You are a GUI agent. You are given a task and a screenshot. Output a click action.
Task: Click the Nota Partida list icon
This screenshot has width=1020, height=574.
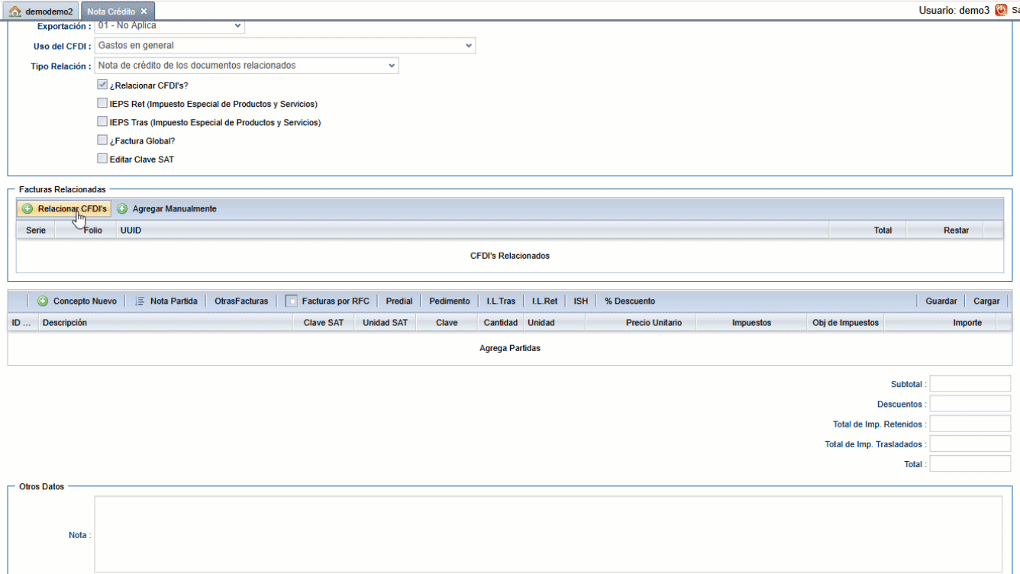pyautogui.click(x=140, y=301)
